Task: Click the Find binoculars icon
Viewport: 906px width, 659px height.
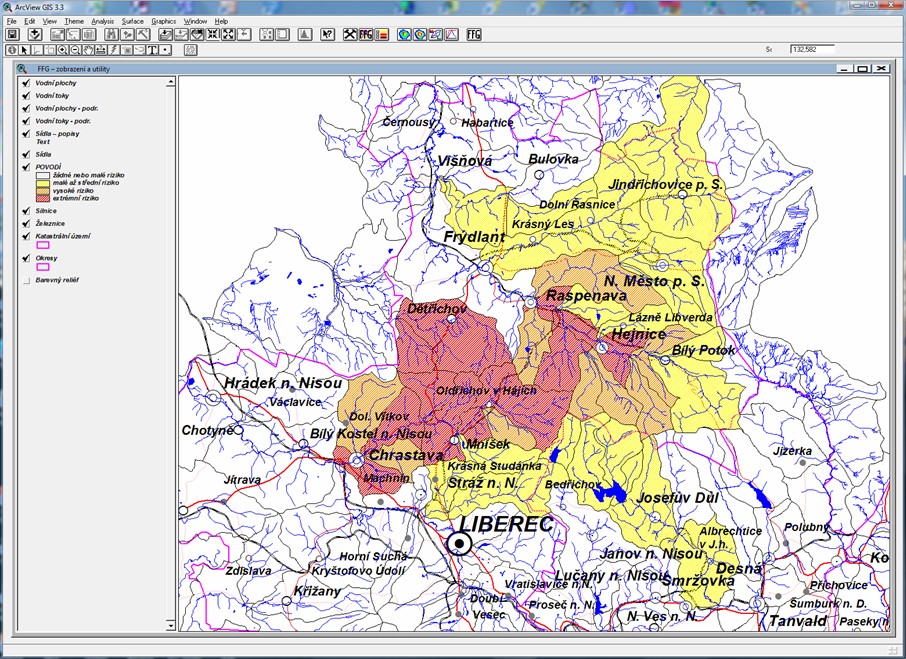Action: click(111, 35)
